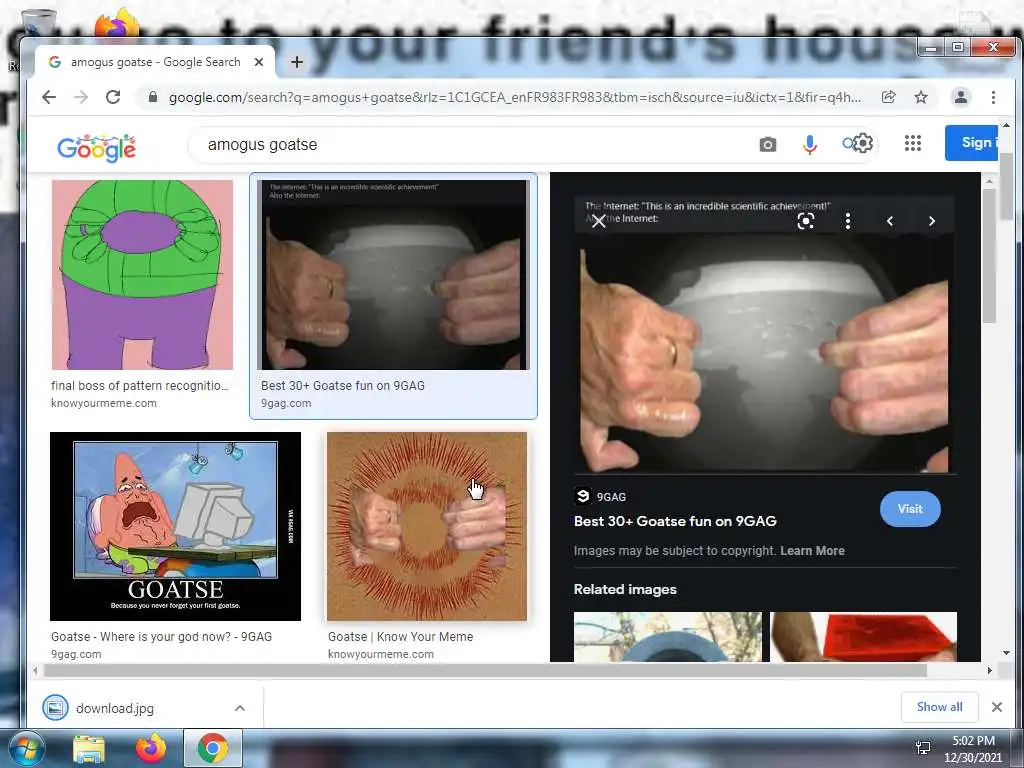Visit the 9GAG source page
The height and width of the screenshot is (768, 1024).
tap(910, 509)
